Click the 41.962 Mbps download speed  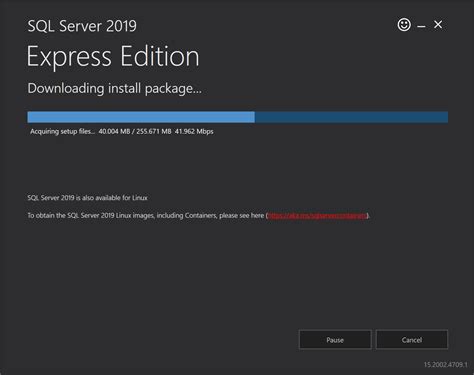point(194,131)
